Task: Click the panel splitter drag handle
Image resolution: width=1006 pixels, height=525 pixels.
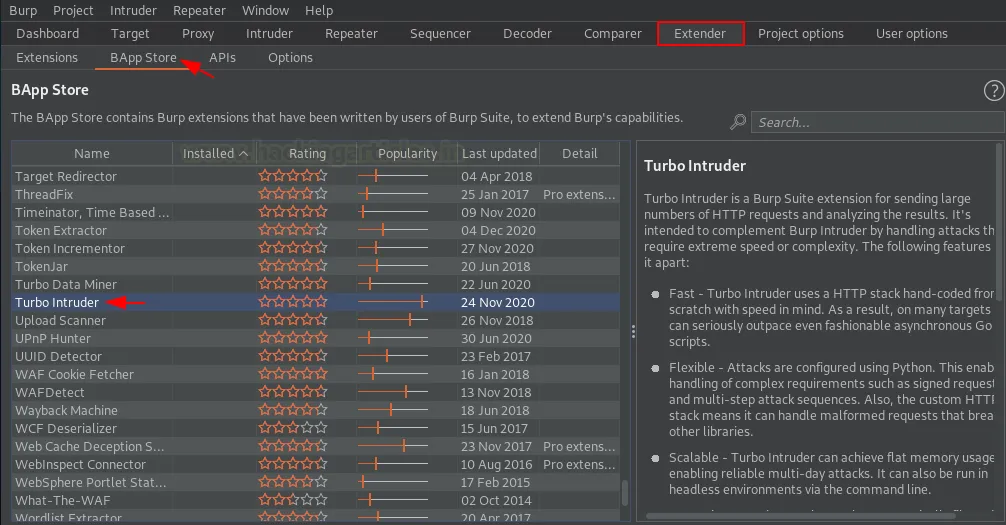Action: (632, 331)
